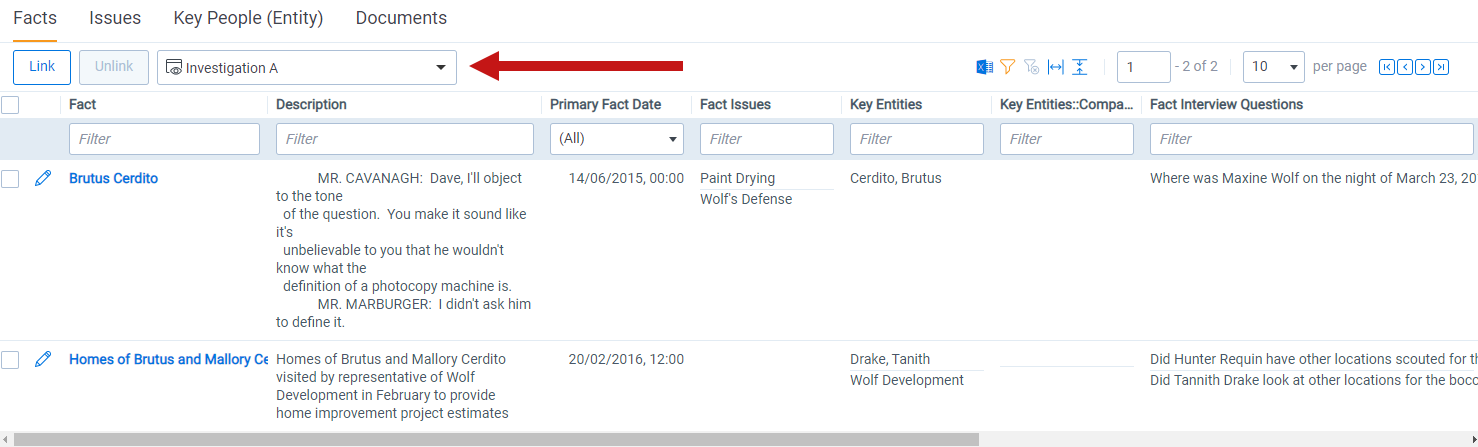Click the horizontal scrollbar thumb
The image size is (1478, 447).
tap(496, 439)
